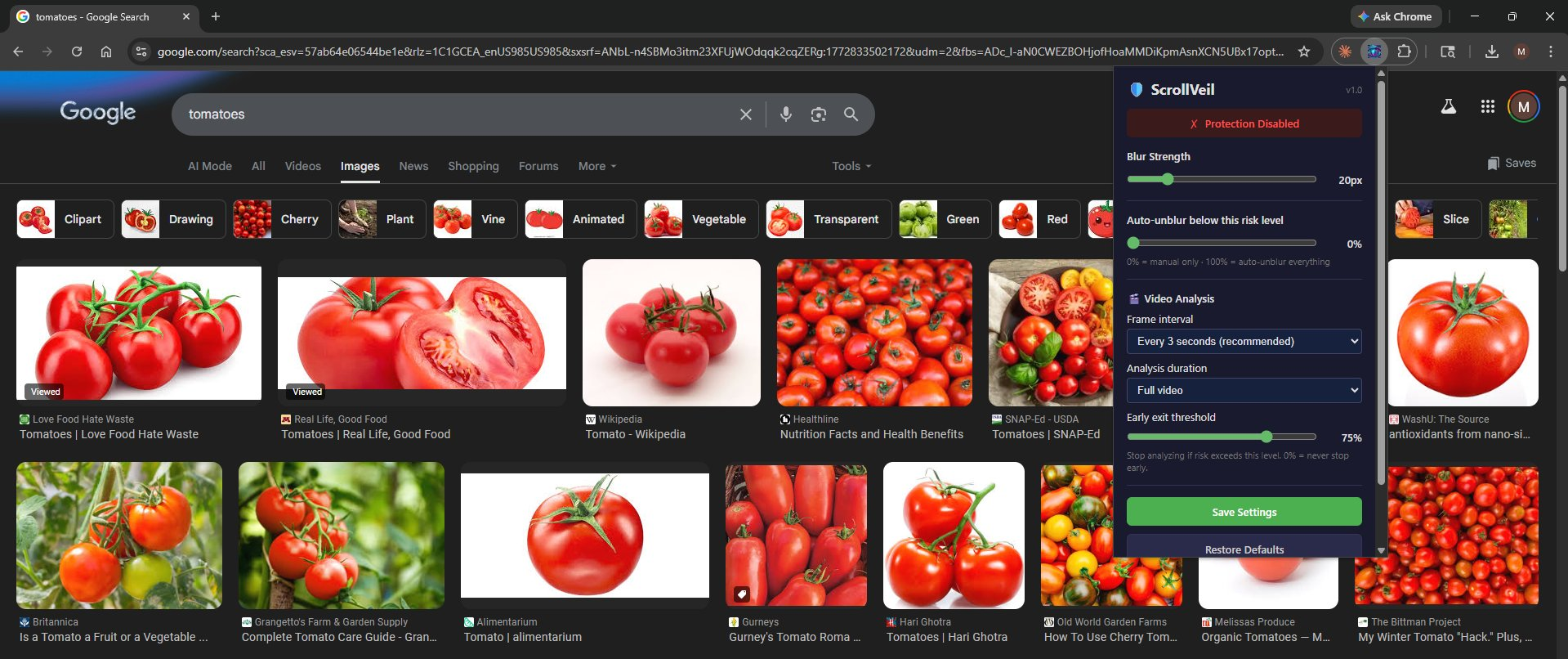The height and width of the screenshot is (659, 1568).
Task: Click the orange starburst extension icon
Action: 1345,52
